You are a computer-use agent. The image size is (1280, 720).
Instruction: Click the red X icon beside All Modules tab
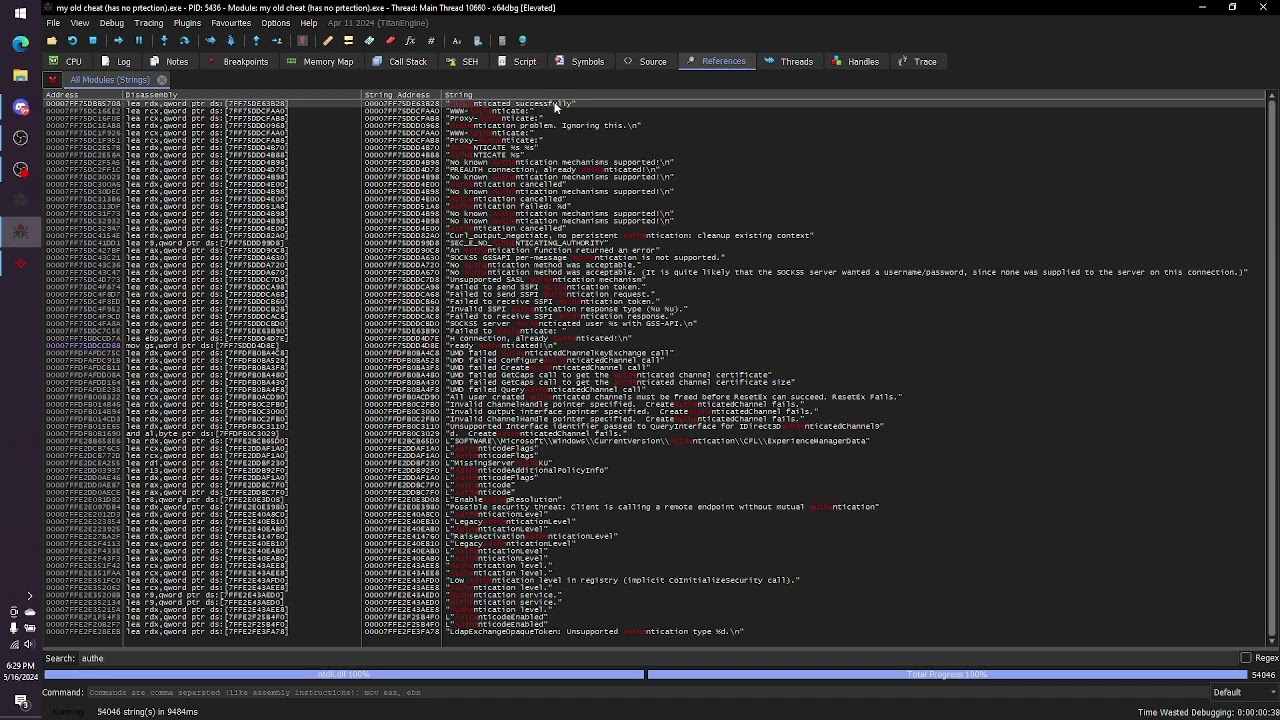(x=53, y=80)
